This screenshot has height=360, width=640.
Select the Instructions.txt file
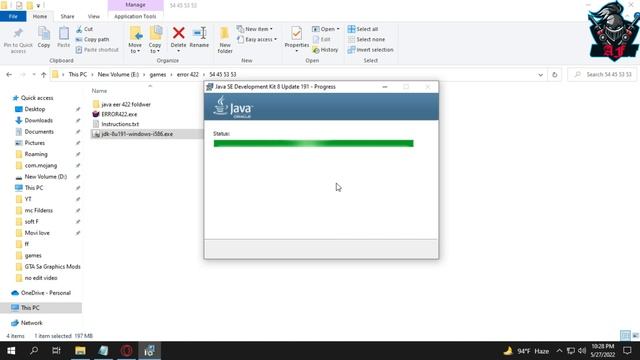(x=120, y=124)
